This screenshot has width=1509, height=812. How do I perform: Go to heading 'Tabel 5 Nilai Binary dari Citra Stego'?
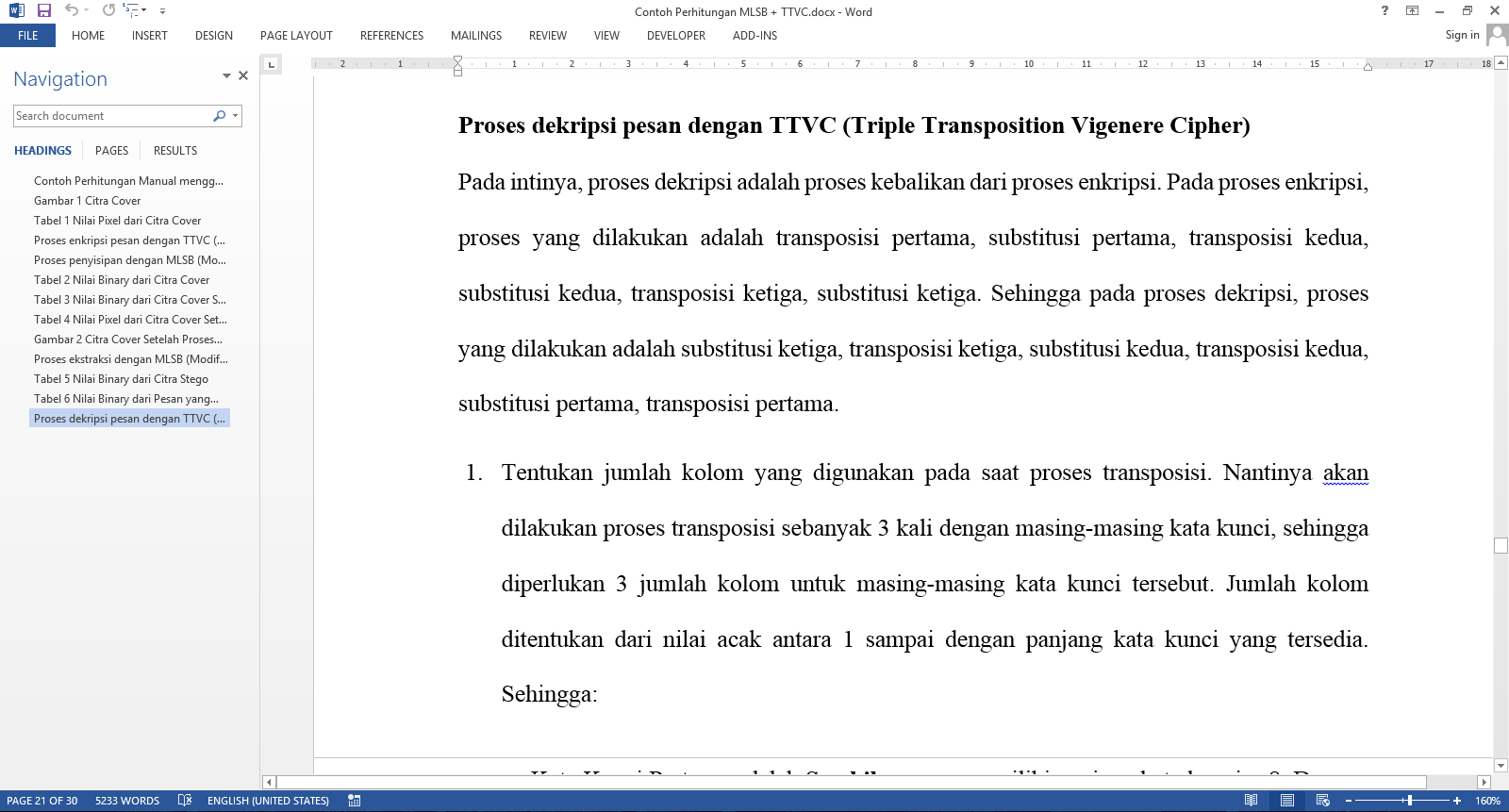point(121,379)
